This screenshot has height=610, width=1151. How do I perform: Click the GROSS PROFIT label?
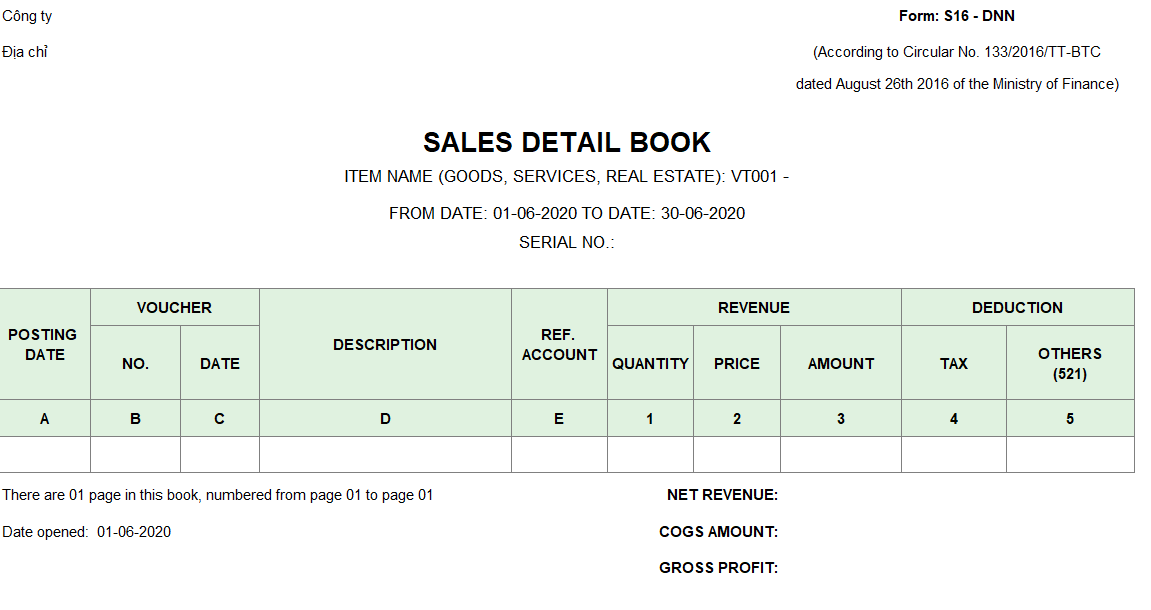click(x=718, y=568)
